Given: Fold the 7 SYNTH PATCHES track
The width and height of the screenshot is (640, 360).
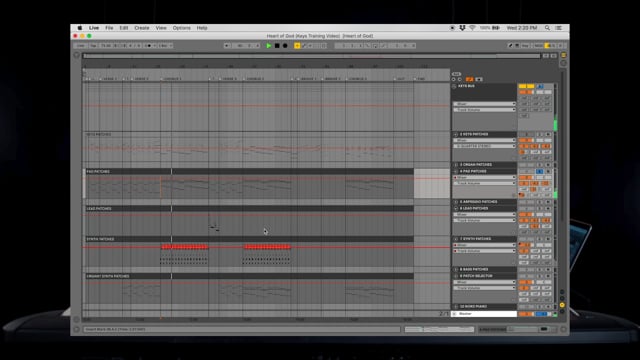Looking at the screenshot, I should (456, 239).
